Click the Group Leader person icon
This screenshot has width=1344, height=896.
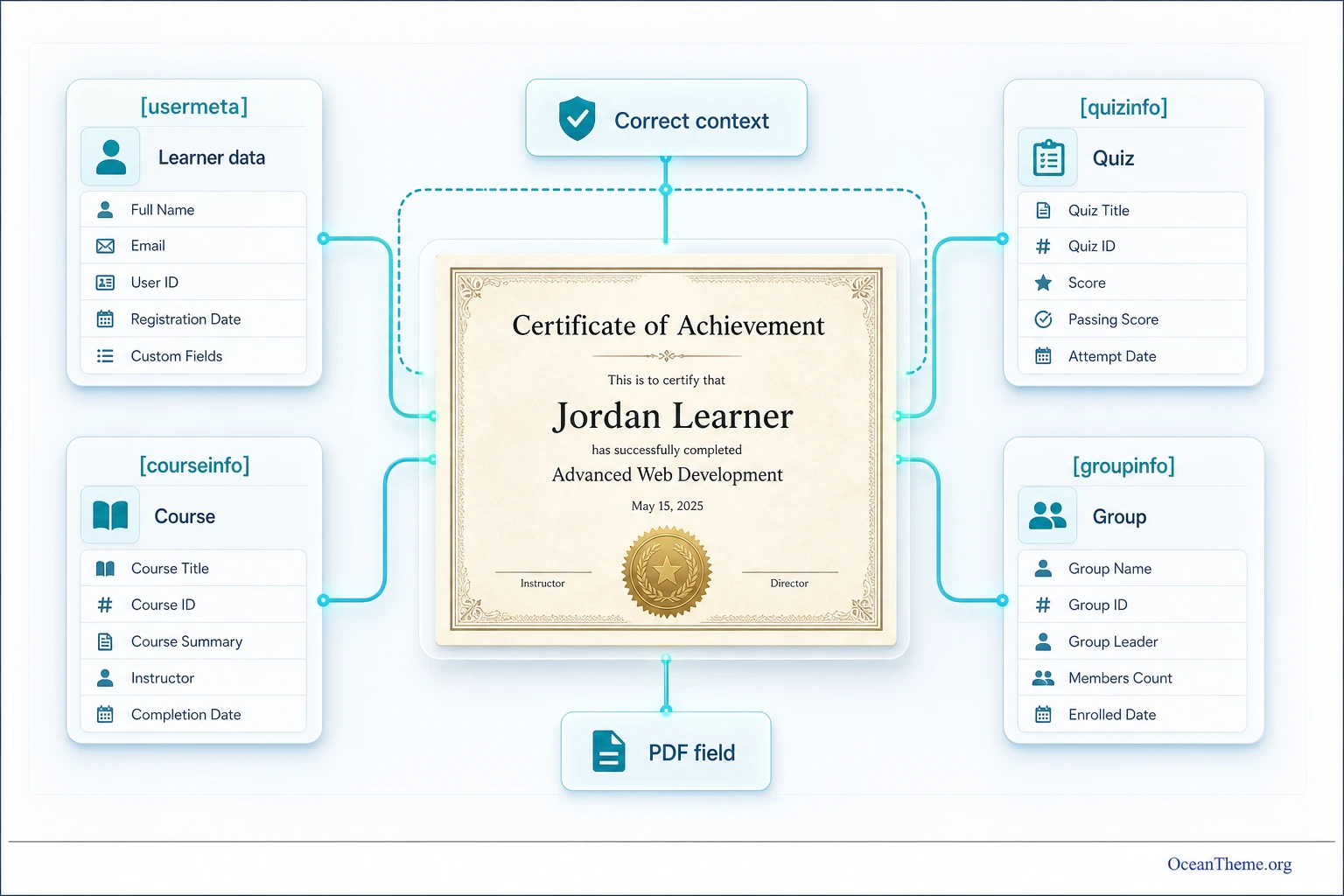[x=1043, y=641]
